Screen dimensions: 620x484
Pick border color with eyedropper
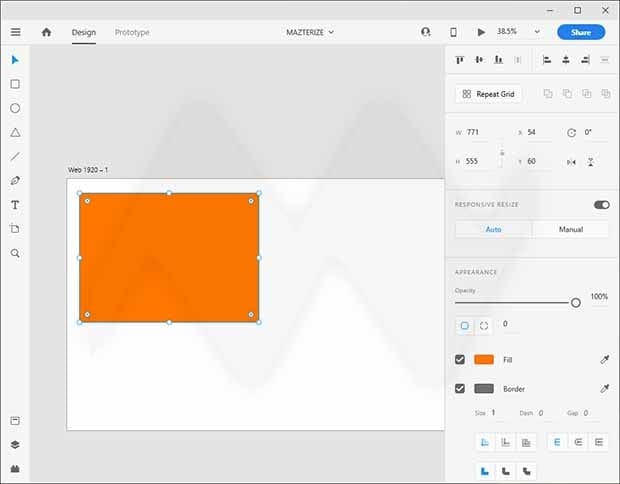click(605, 388)
